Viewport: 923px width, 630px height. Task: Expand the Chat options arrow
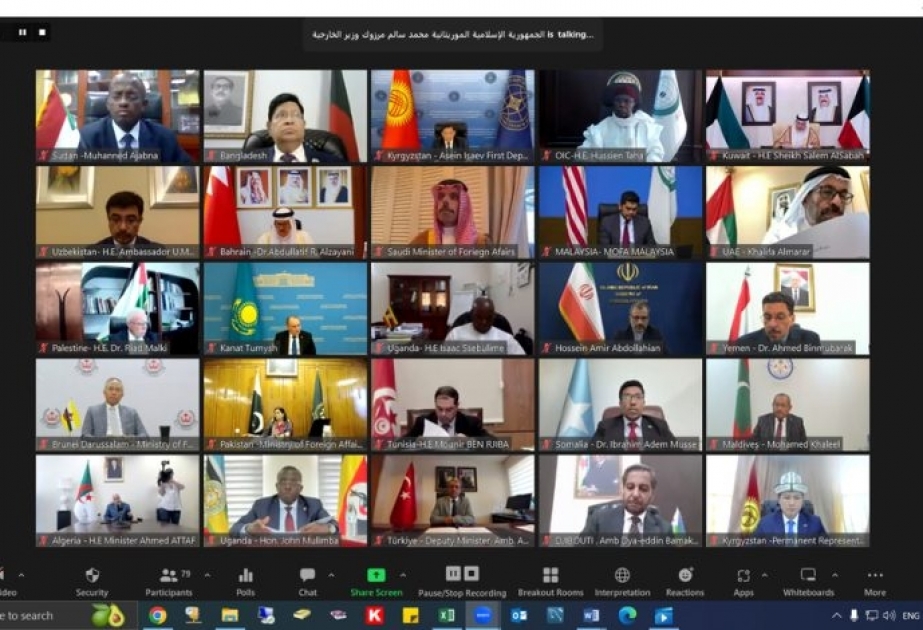[x=331, y=575]
